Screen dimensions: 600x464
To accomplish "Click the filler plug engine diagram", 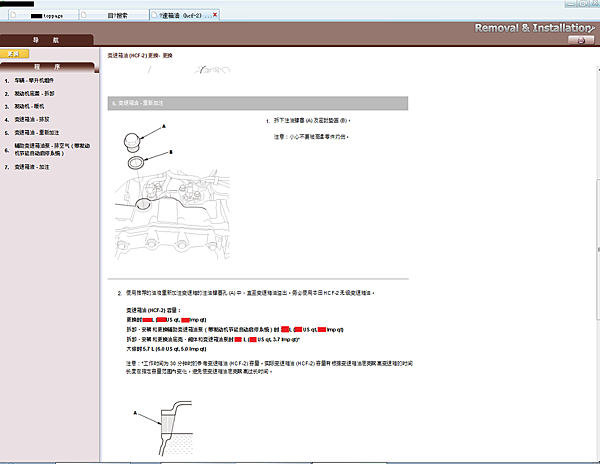I will [172, 191].
